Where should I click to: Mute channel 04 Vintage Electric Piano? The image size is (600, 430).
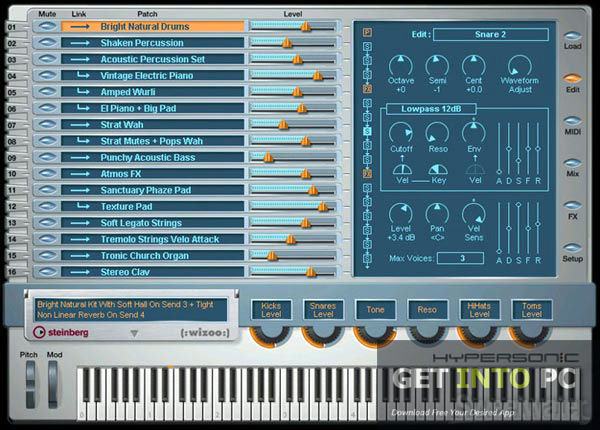pyautogui.click(x=47, y=75)
